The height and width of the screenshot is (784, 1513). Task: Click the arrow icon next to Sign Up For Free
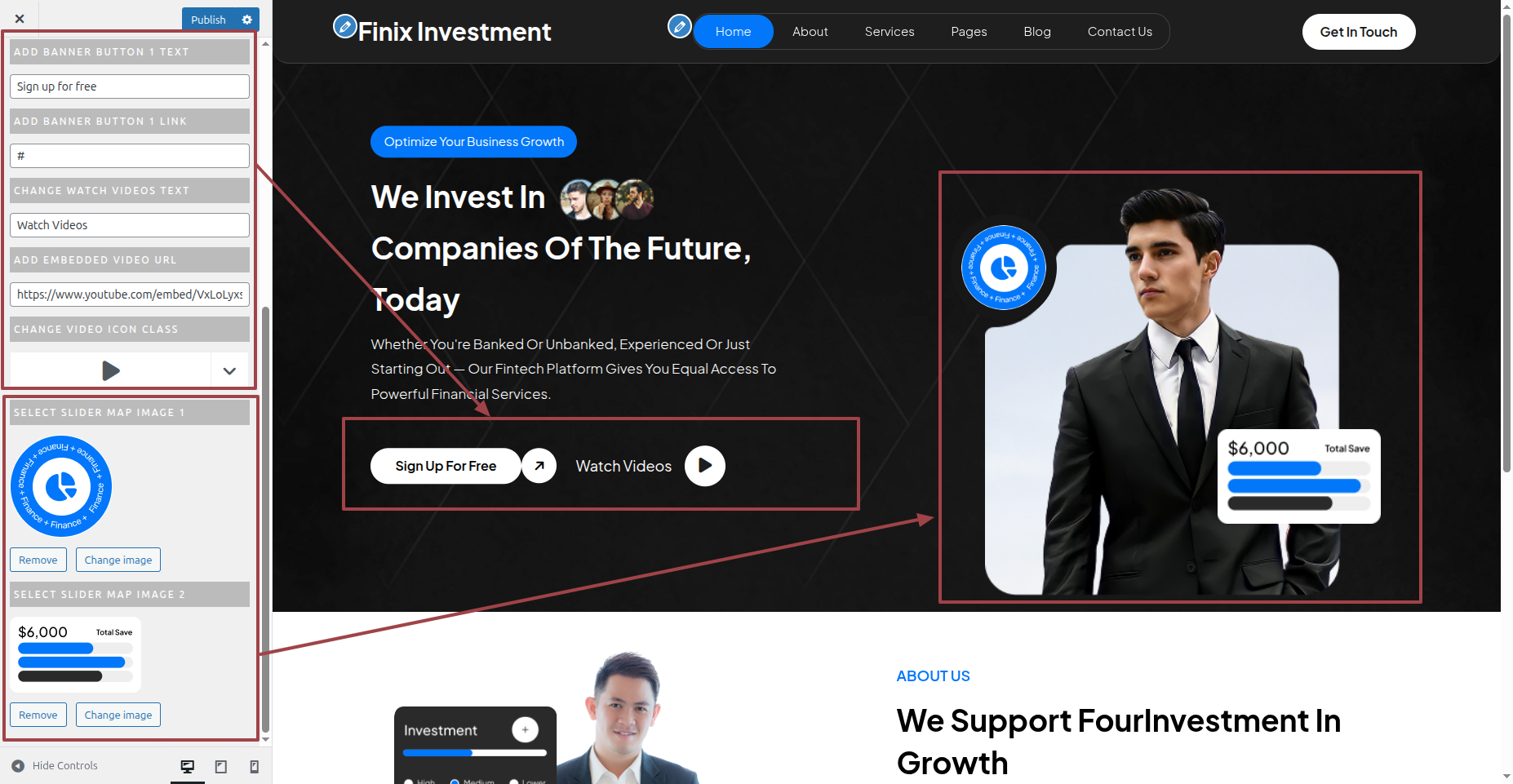pyautogui.click(x=539, y=466)
